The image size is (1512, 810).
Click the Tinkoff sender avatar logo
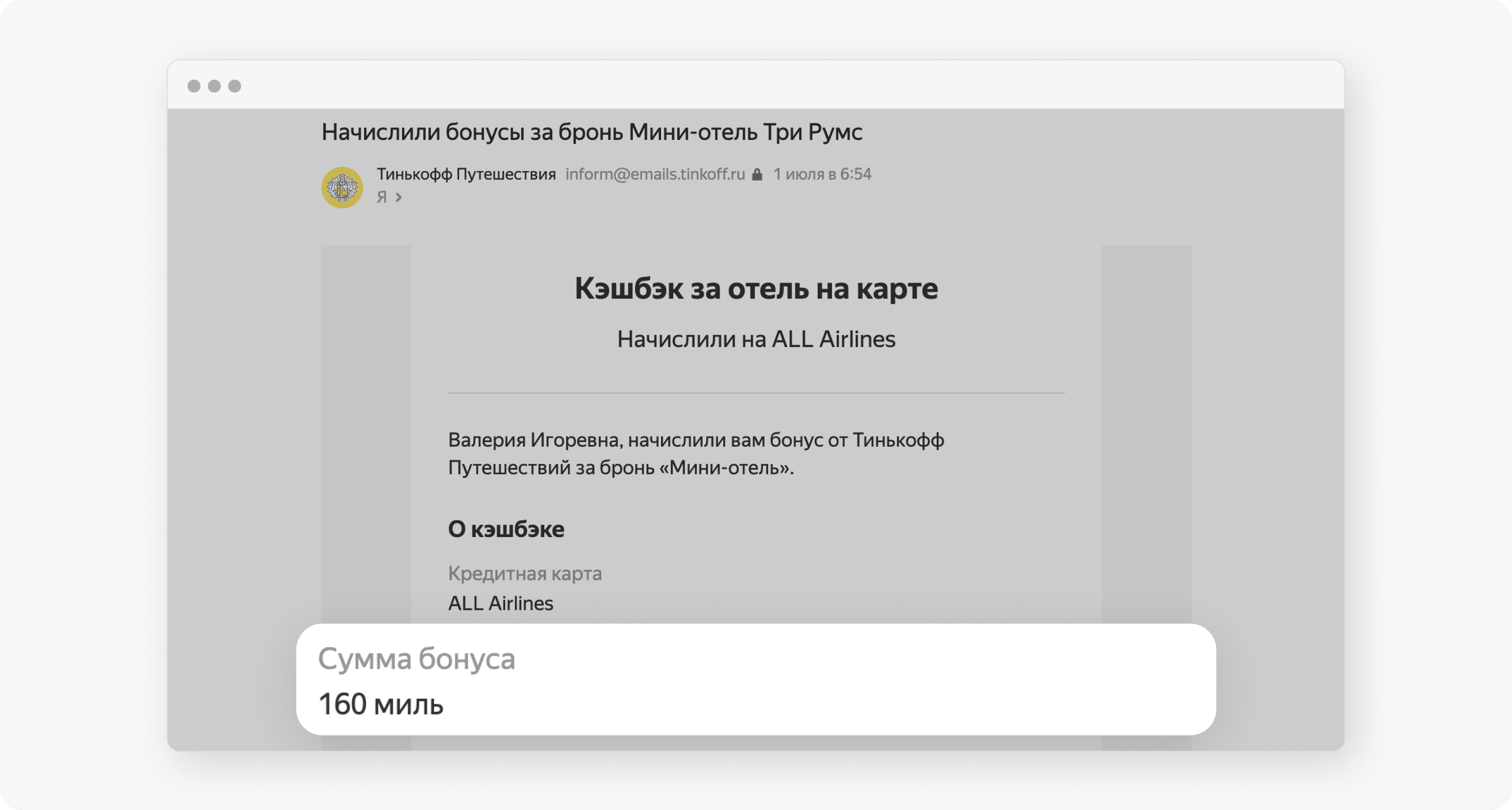click(x=341, y=188)
